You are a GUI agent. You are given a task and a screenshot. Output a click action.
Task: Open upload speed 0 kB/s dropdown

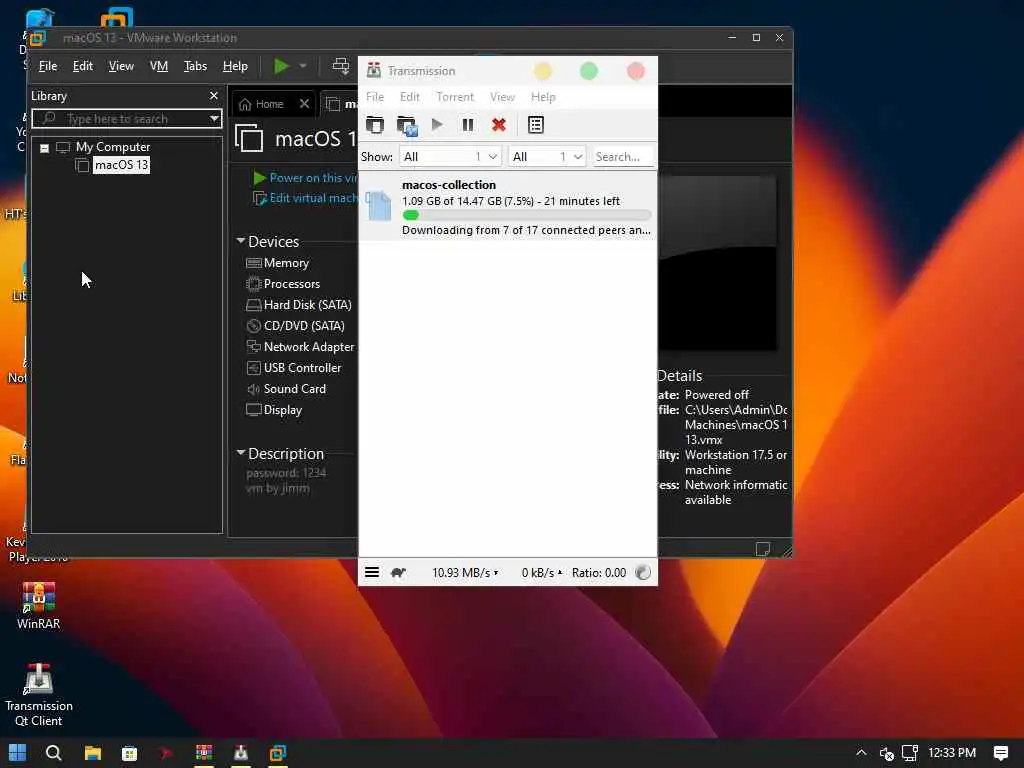click(541, 572)
